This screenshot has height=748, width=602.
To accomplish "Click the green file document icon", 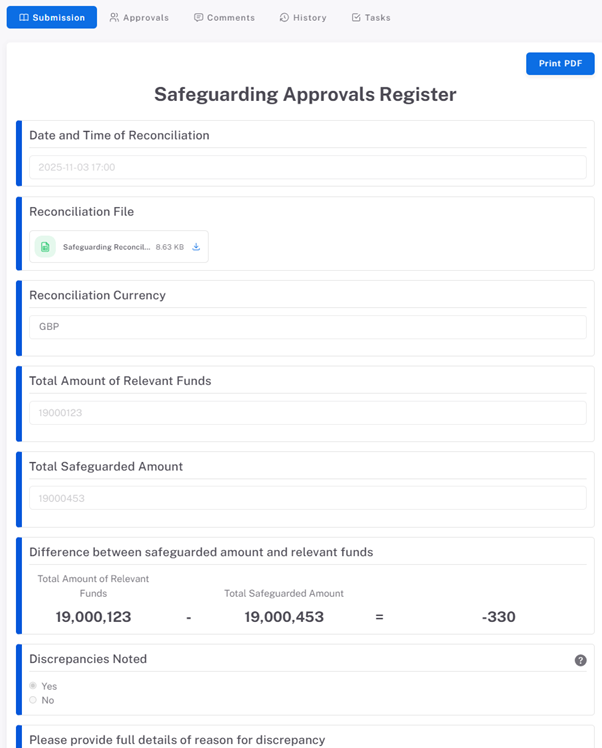I will [x=45, y=247].
